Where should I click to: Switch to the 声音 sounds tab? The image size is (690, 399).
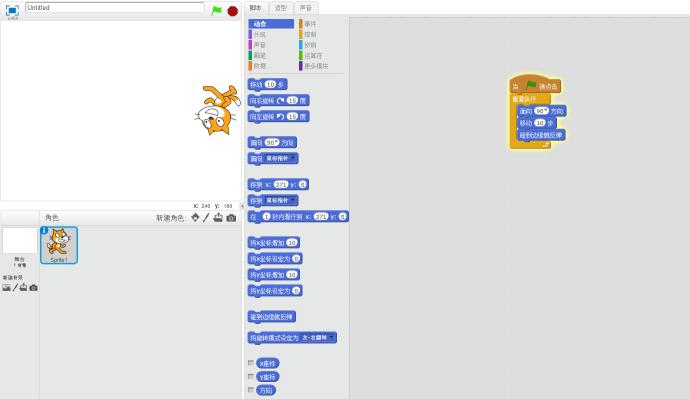click(305, 8)
